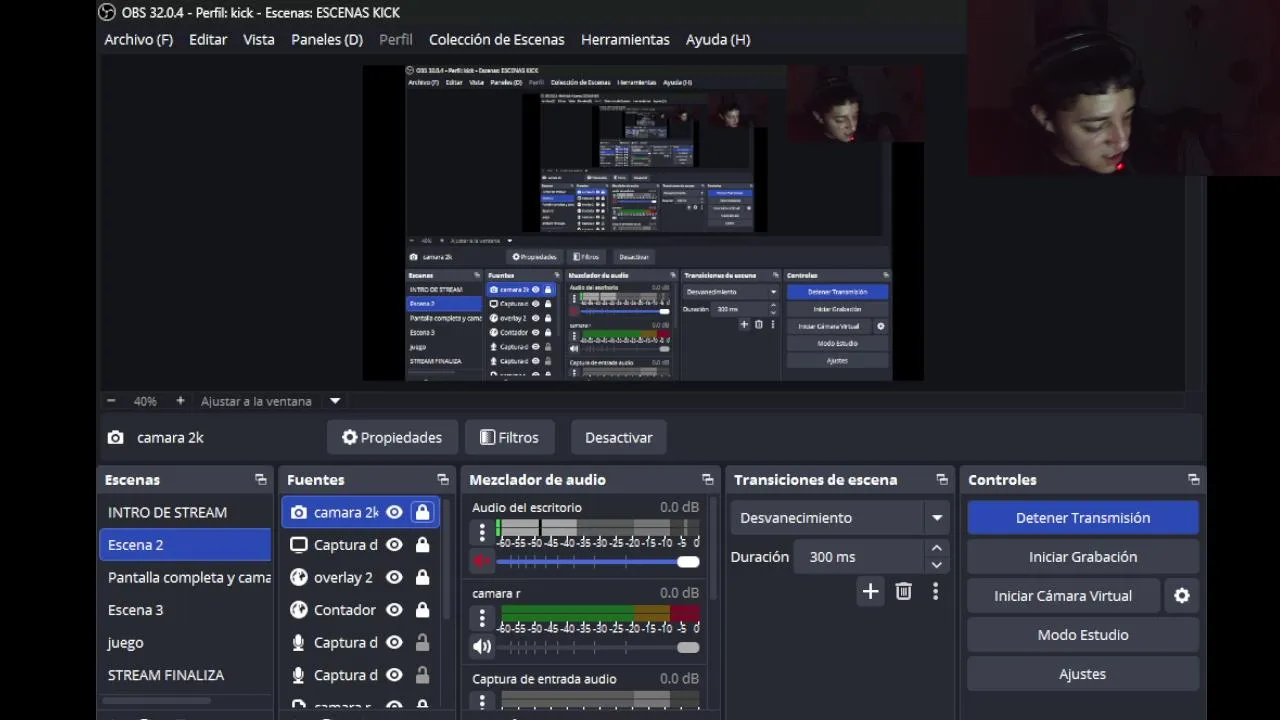Click Detener Transmisión button
The width and height of the screenshot is (1280, 720).
pyautogui.click(x=1083, y=518)
